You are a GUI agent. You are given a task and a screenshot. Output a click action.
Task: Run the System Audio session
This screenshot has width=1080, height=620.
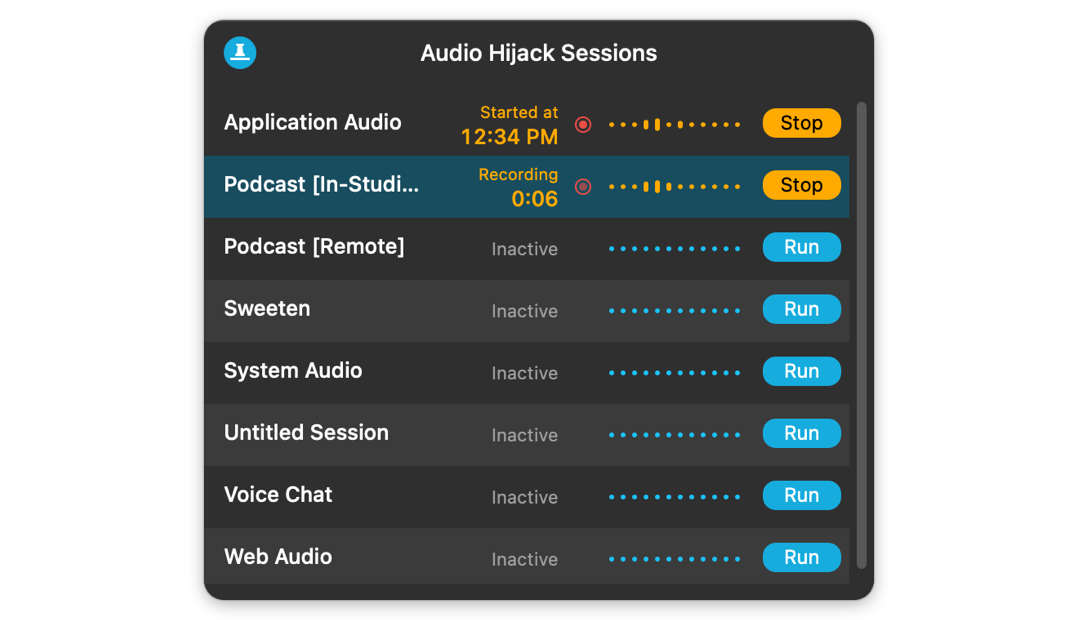point(801,371)
